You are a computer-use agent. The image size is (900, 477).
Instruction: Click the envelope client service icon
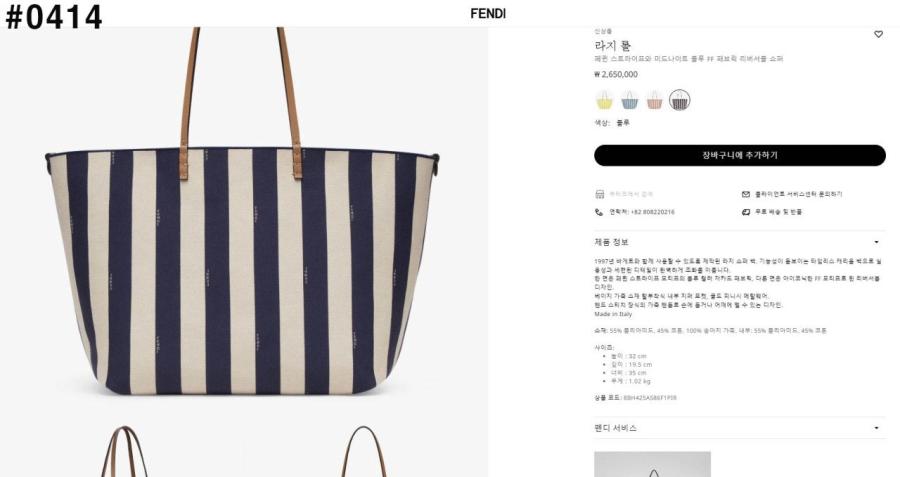pyautogui.click(x=746, y=194)
